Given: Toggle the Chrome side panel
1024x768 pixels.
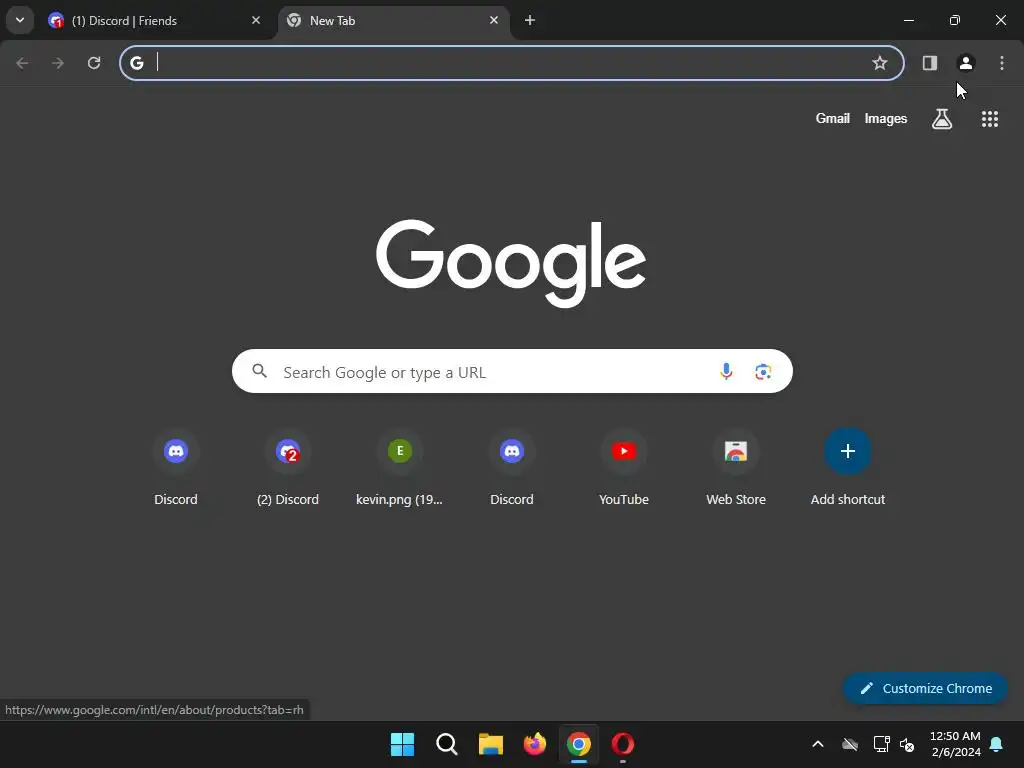Looking at the screenshot, I should [x=929, y=63].
